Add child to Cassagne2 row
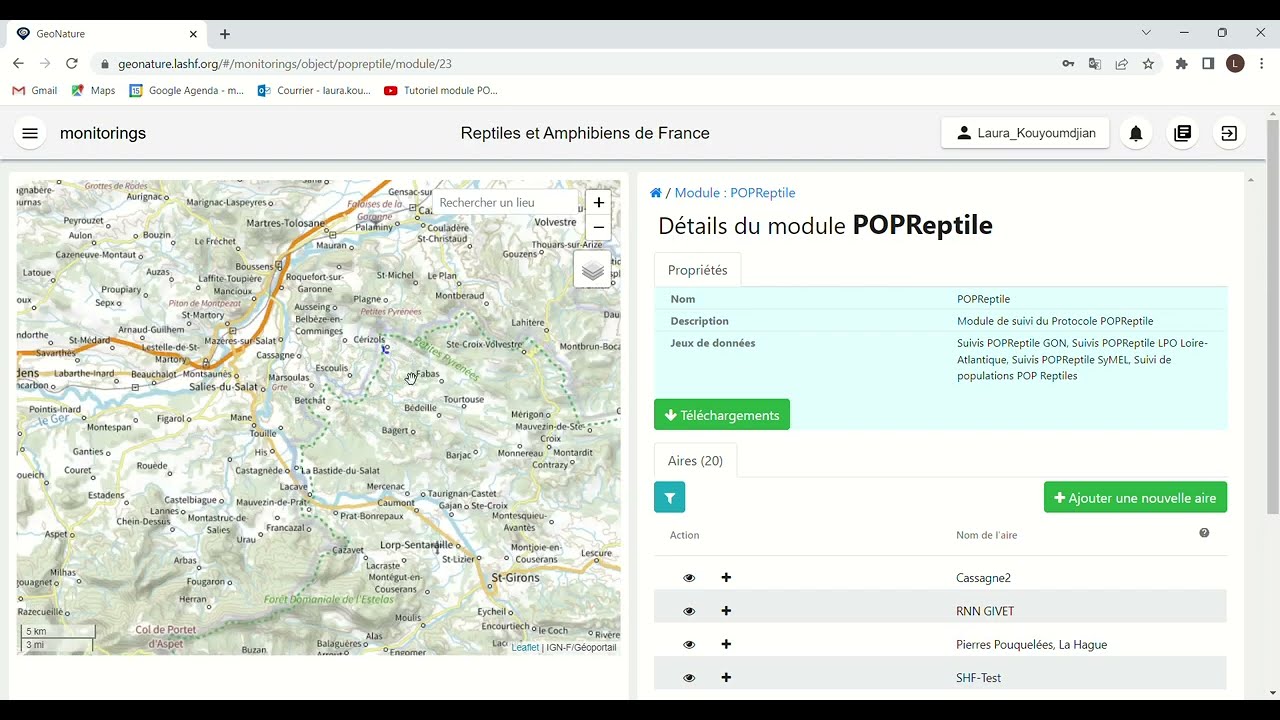Viewport: 1280px width, 720px height. (x=726, y=578)
